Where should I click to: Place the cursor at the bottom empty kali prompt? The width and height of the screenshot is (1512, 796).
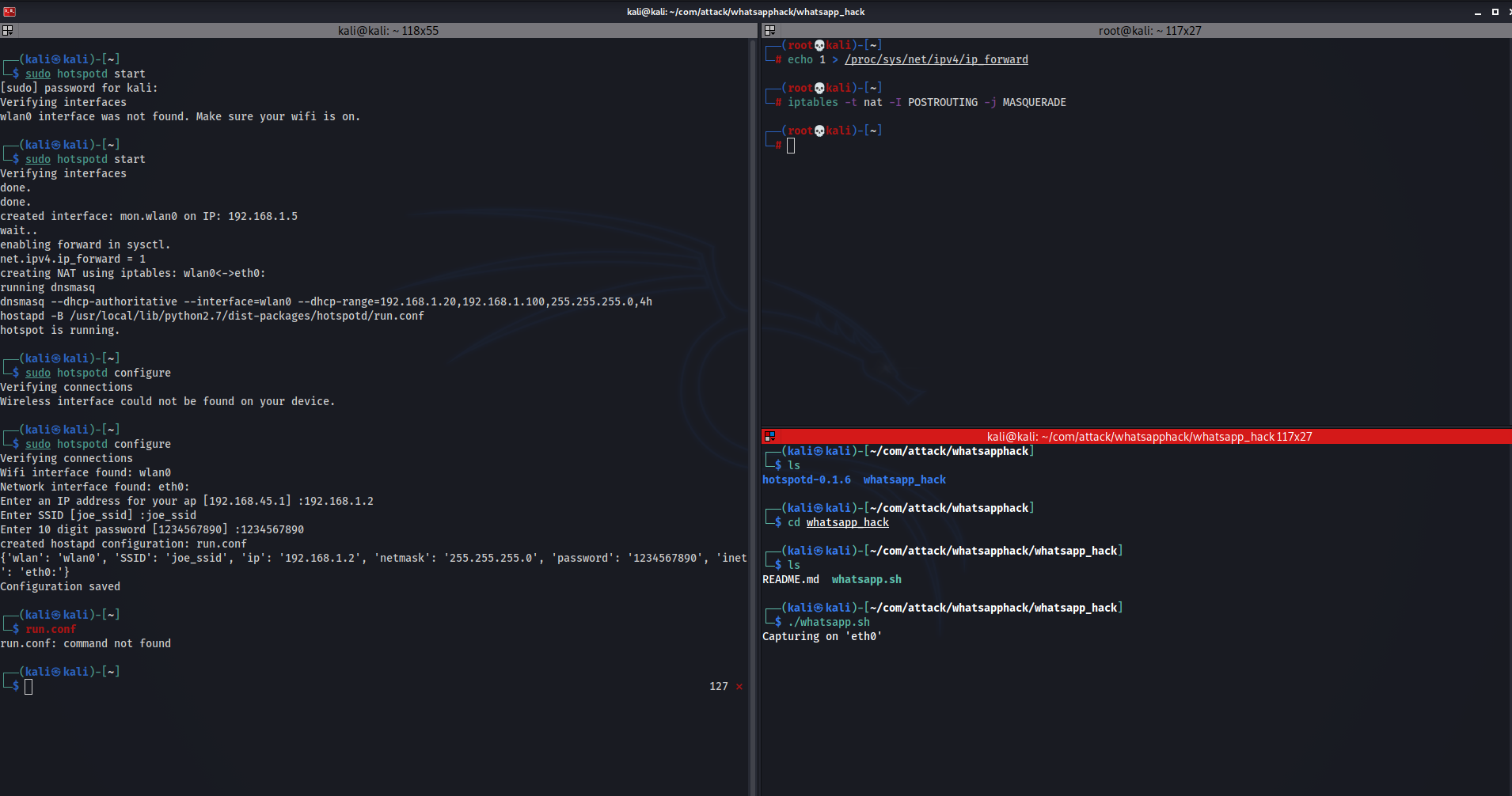[x=28, y=686]
